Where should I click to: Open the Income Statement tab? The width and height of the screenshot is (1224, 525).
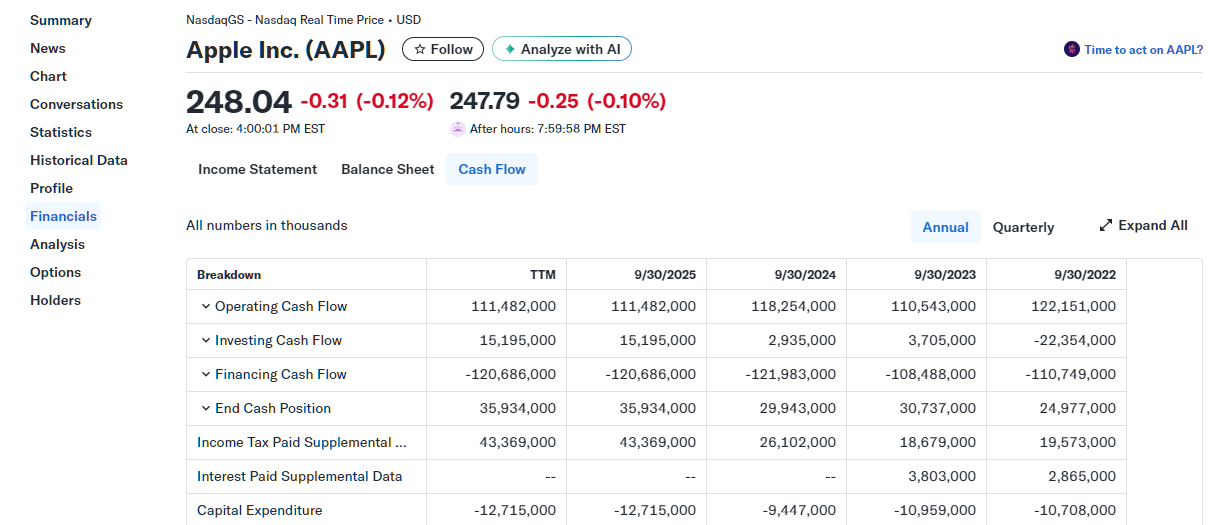[257, 169]
